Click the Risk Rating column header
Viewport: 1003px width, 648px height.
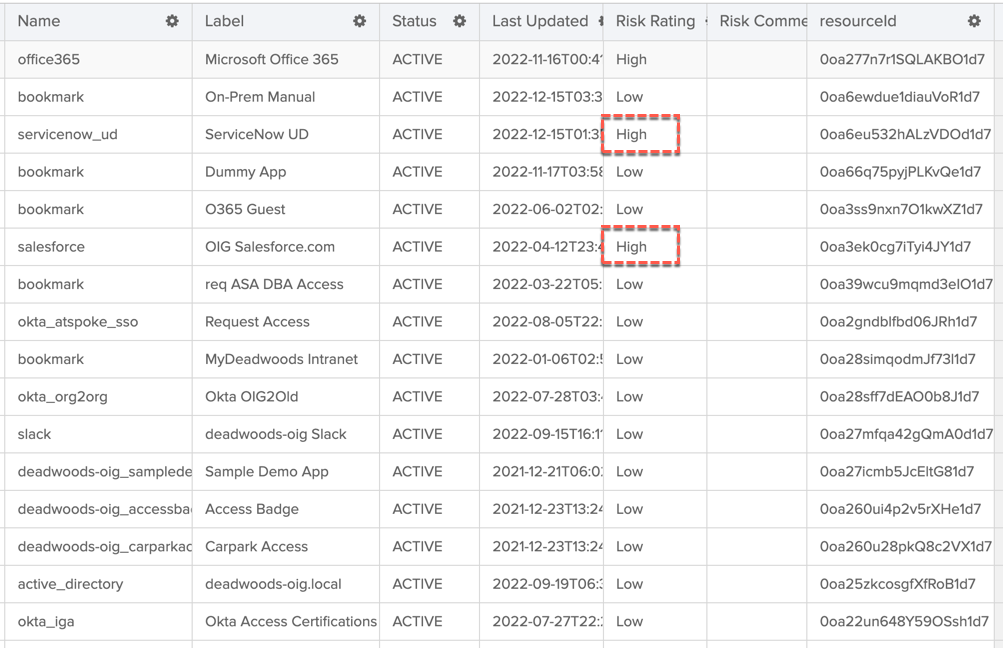655,21
